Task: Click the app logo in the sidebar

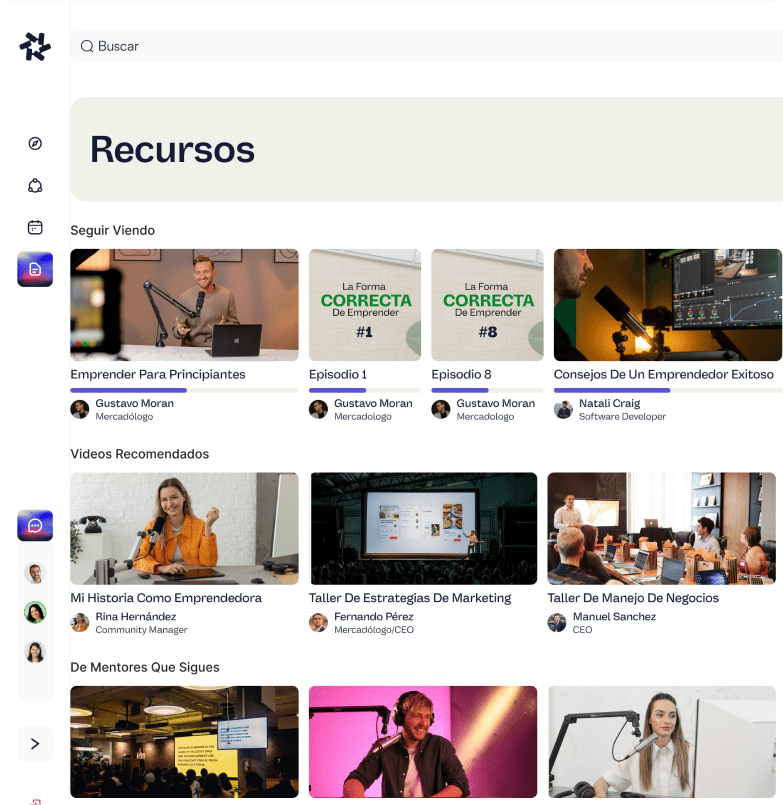Action: [x=35, y=47]
